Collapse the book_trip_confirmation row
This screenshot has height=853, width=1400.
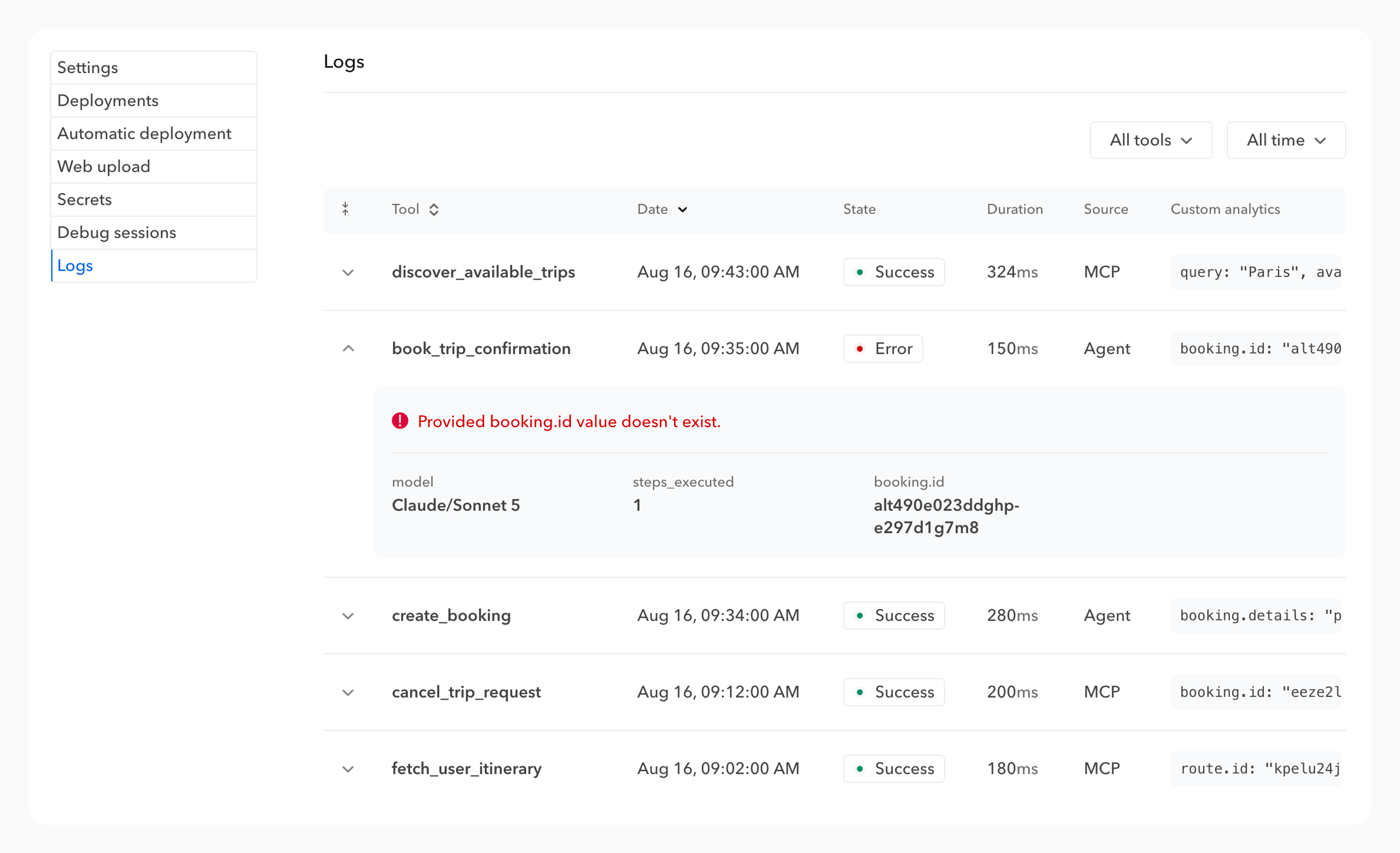tap(348, 349)
